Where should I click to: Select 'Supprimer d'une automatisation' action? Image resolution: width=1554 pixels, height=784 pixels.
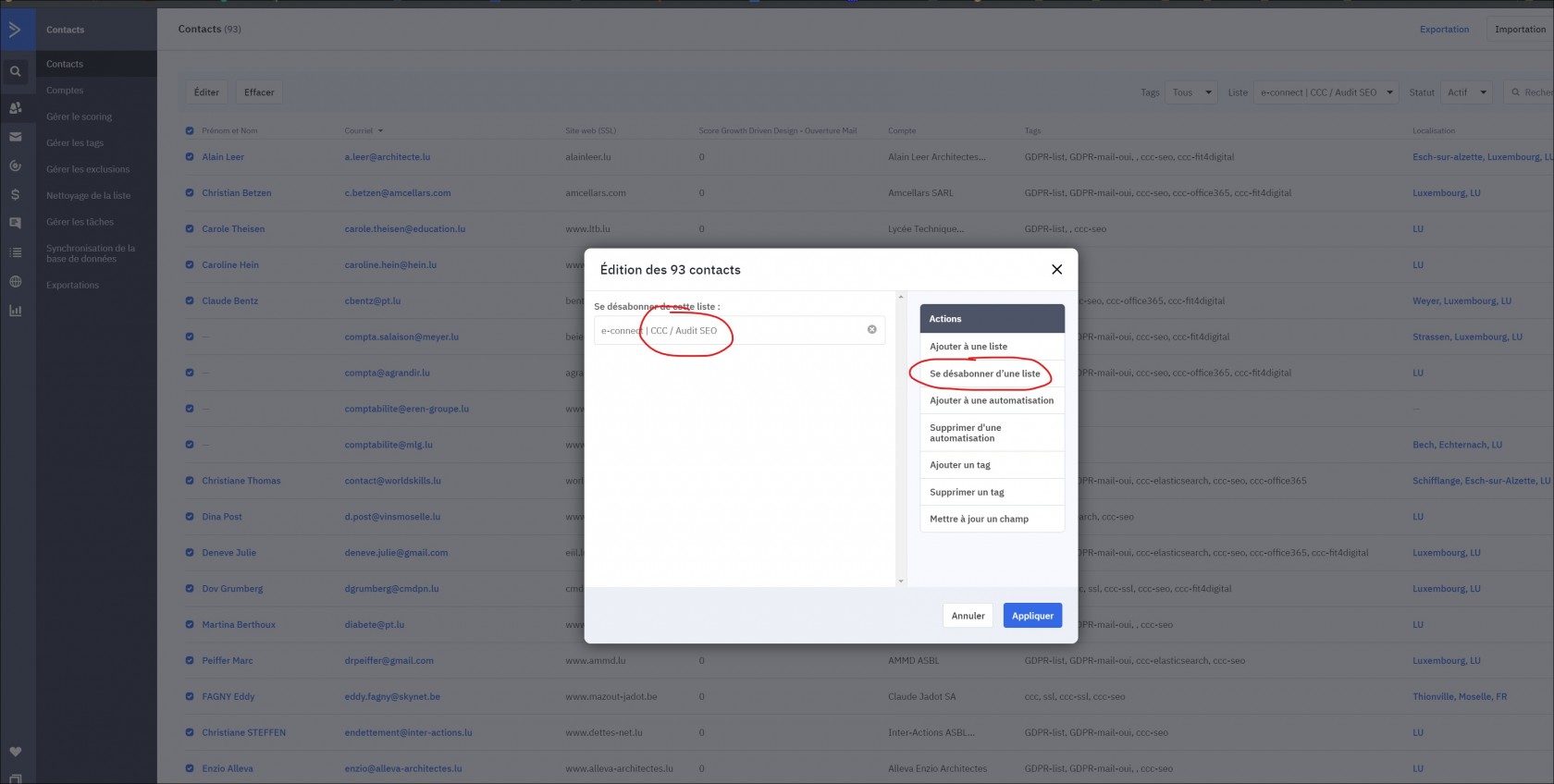click(992, 433)
